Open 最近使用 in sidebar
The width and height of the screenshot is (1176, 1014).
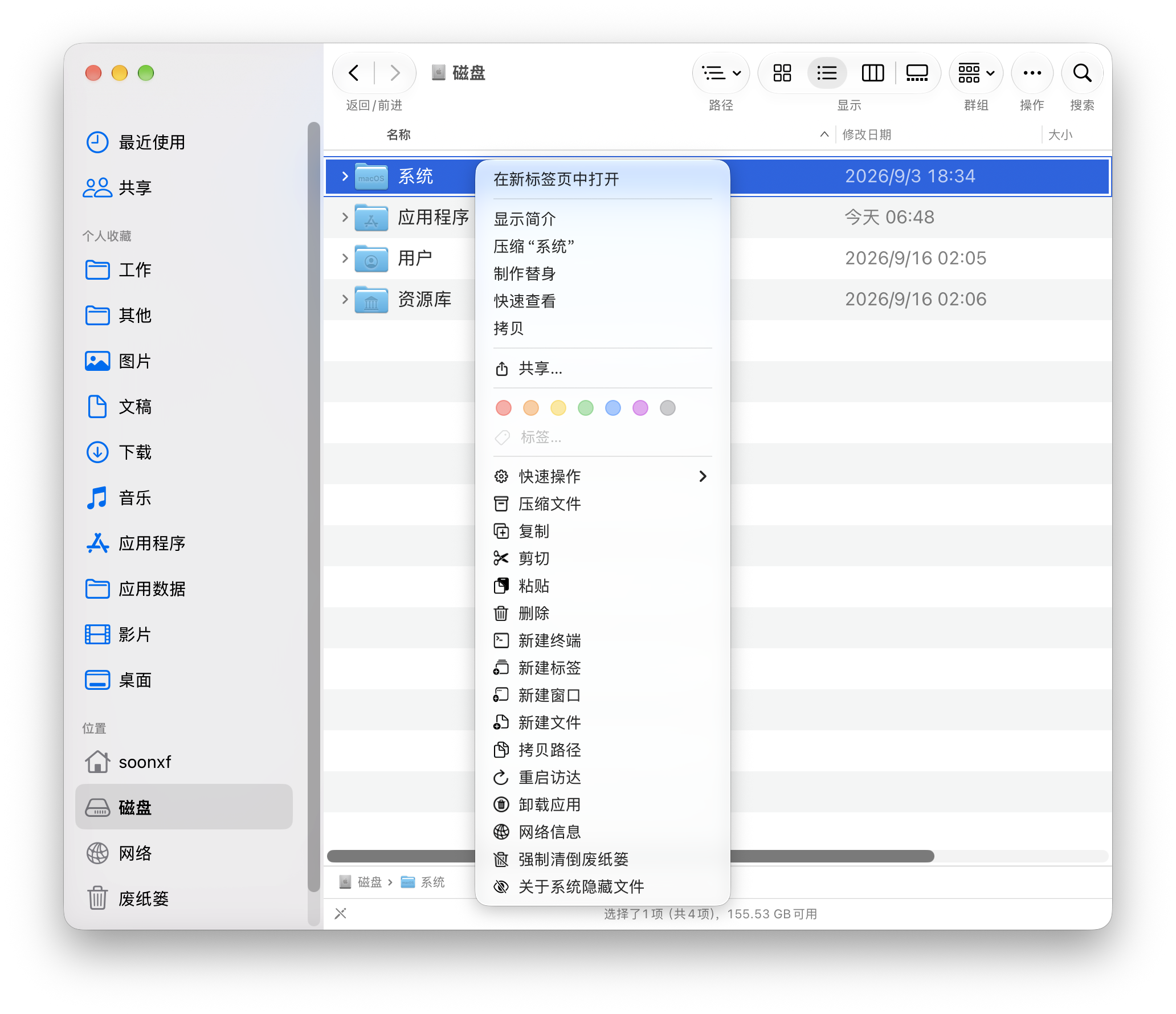click(x=184, y=142)
